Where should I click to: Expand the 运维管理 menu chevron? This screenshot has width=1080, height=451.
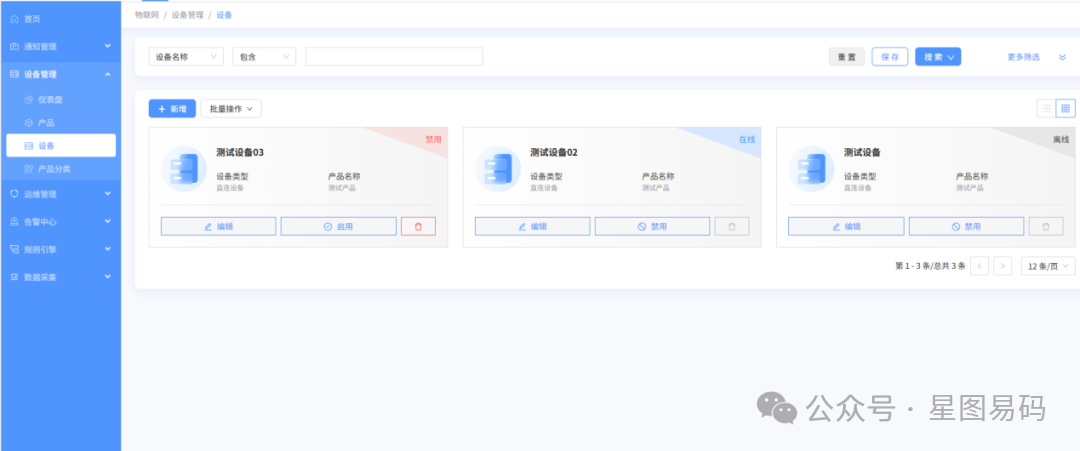pyautogui.click(x=107, y=193)
